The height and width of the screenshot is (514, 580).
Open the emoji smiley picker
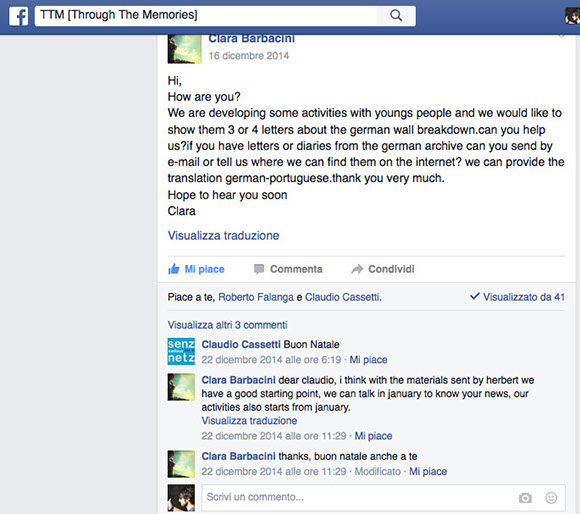(551, 498)
